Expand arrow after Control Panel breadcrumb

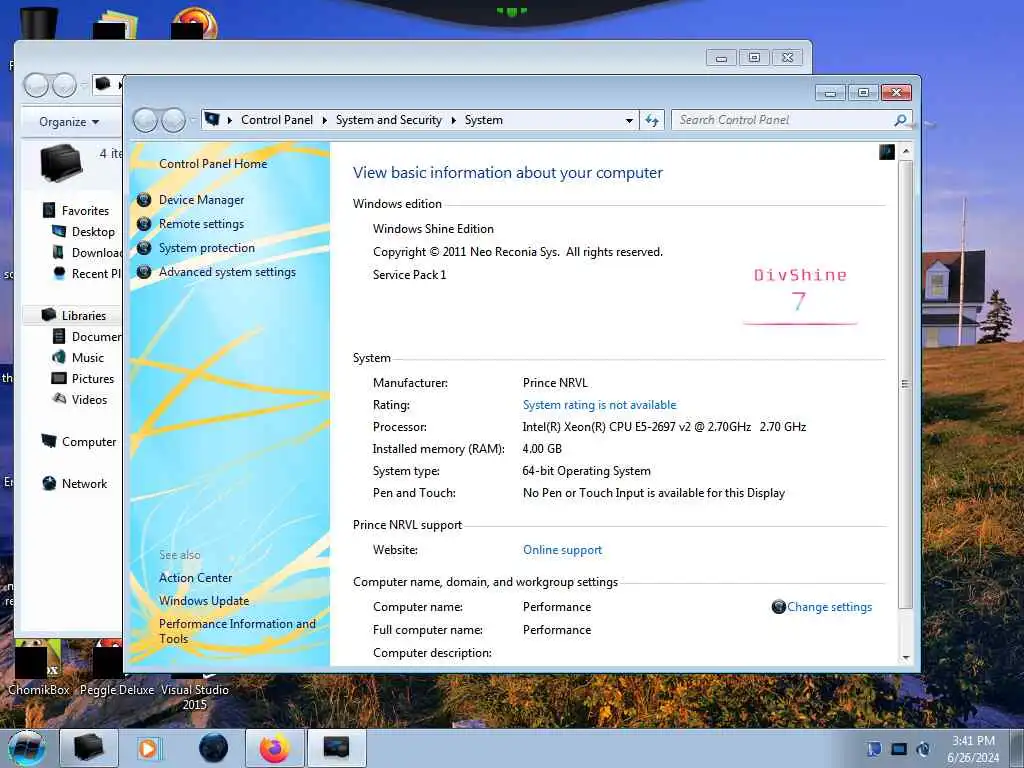[325, 120]
